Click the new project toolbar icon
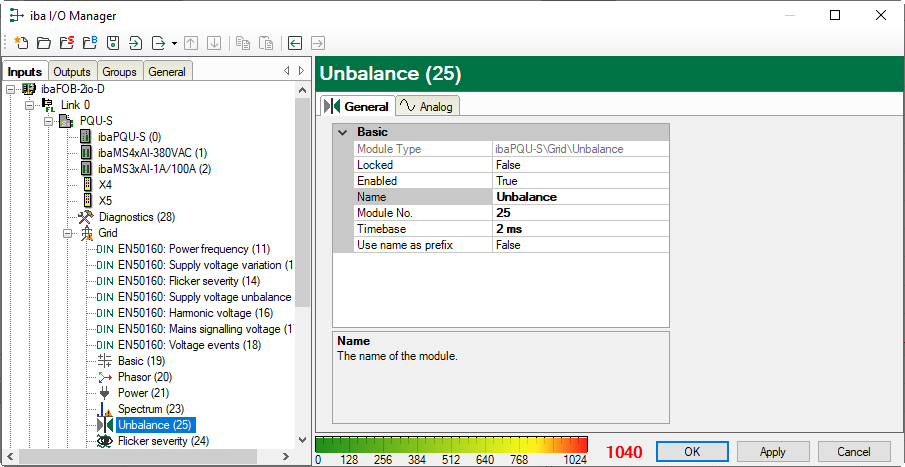Viewport: 905px width, 467px height. (x=21, y=43)
